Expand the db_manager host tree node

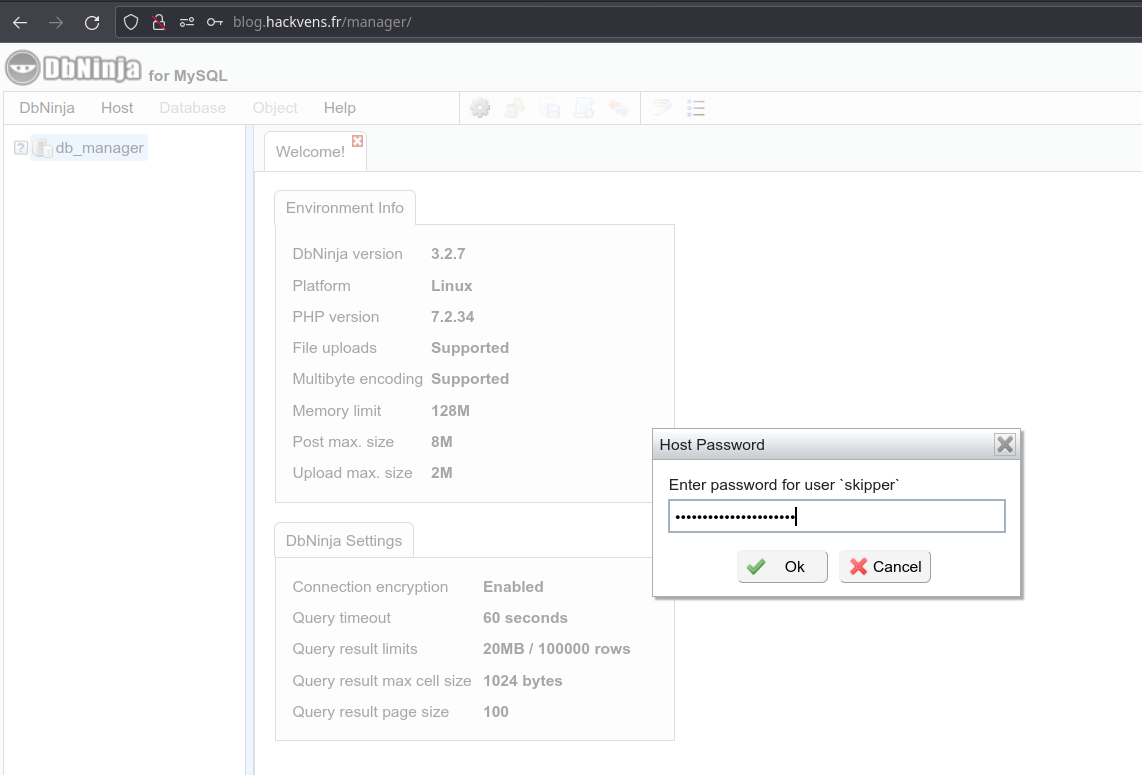pos(21,148)
